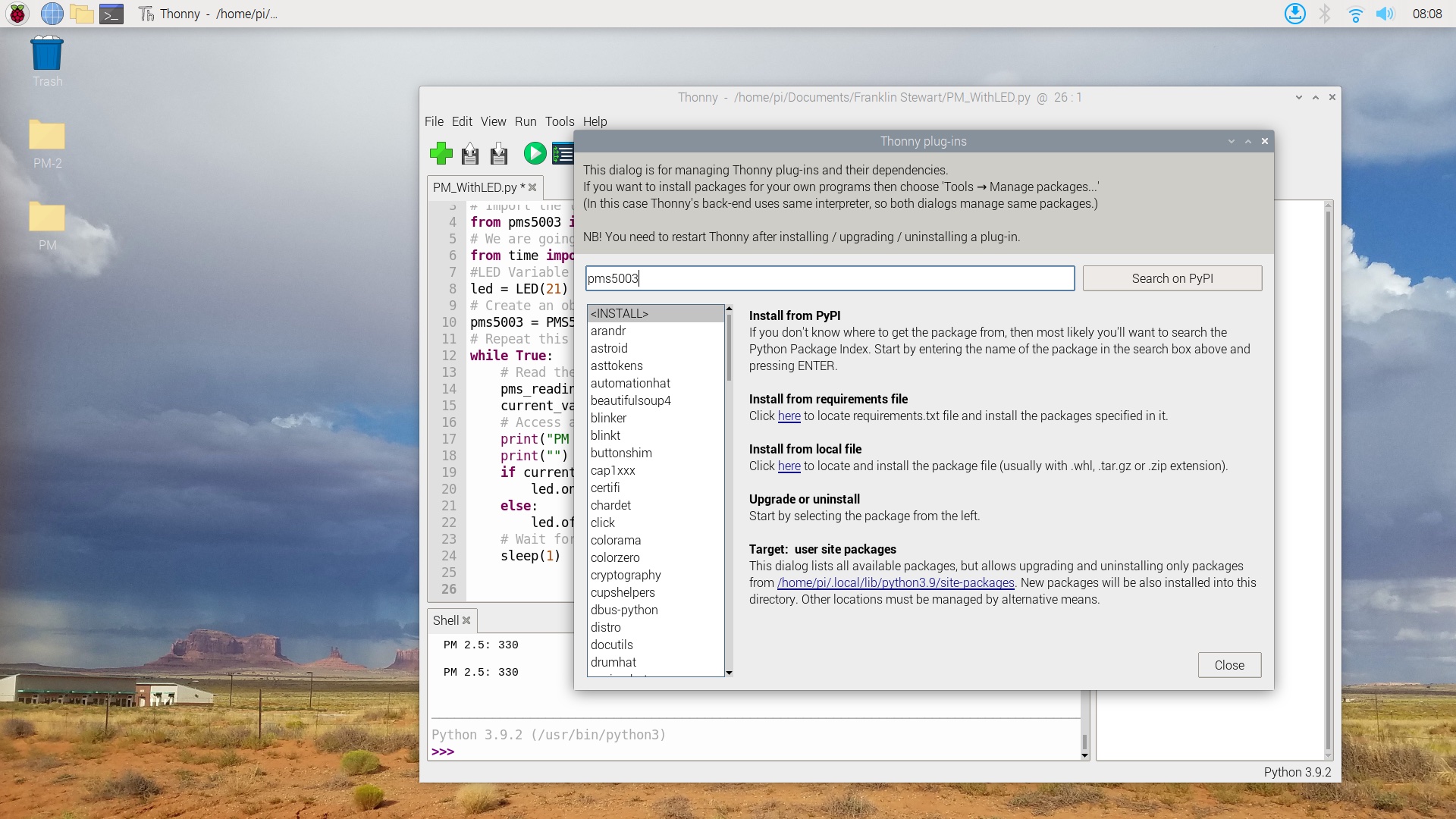
Task: Select asttokens in the package list
Action: (656, 366)
